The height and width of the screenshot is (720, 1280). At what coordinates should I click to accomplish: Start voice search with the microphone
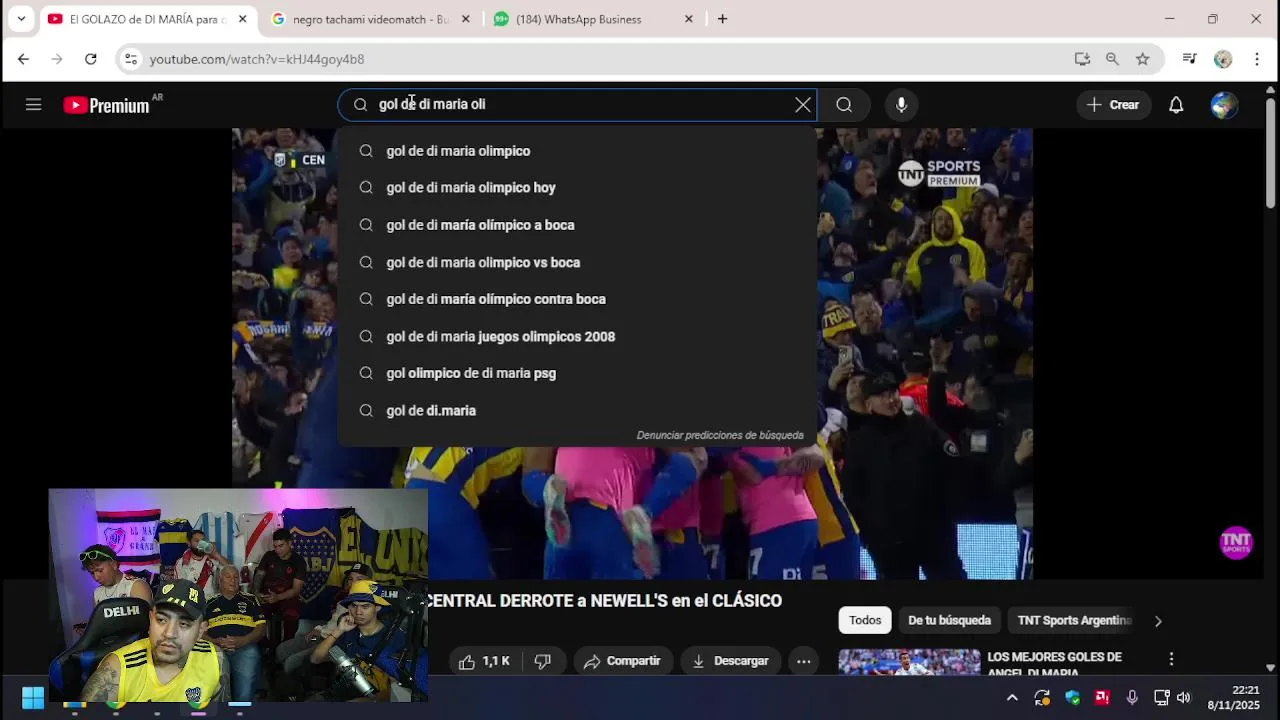point(901,104)
